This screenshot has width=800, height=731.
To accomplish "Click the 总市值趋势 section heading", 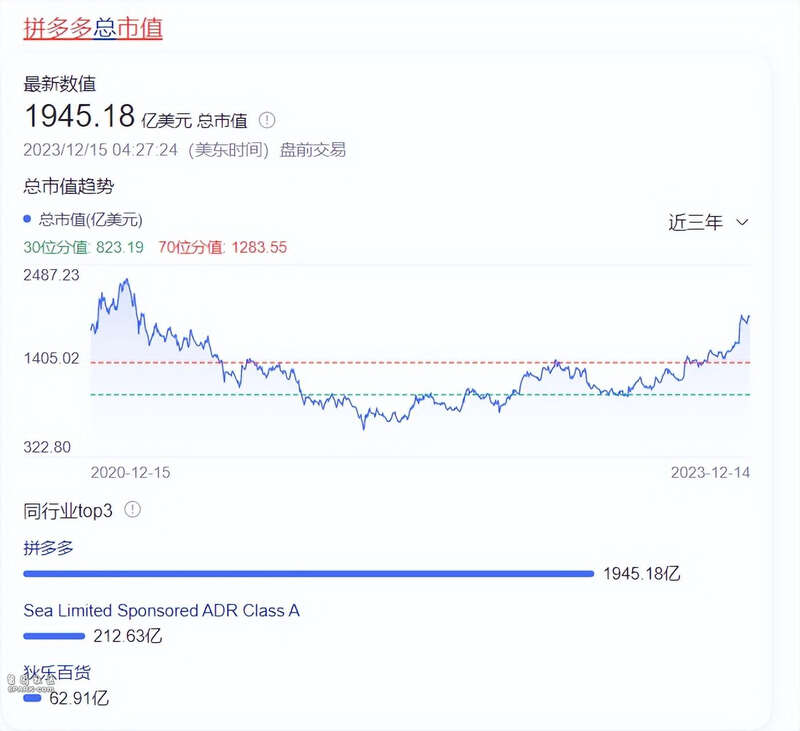I will point(68,186).
